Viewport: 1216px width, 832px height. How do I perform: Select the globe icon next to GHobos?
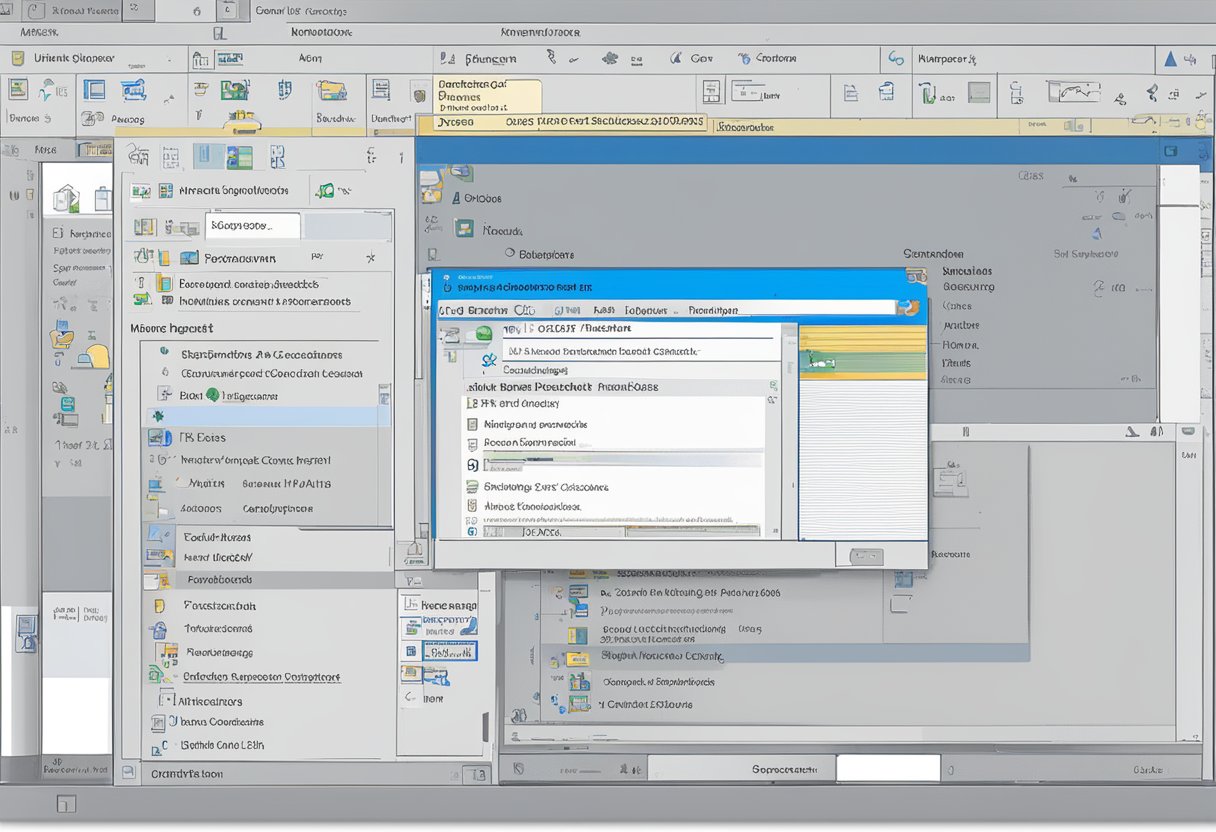458,198
